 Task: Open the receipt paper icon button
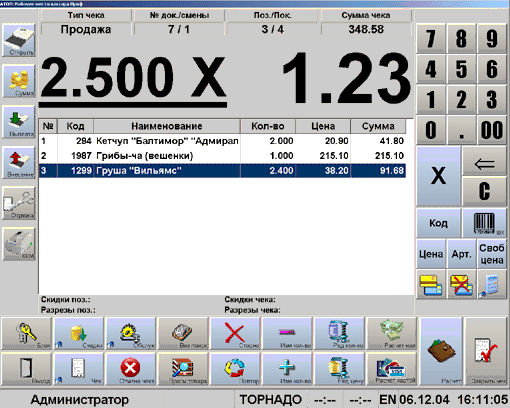tap(79, 369)
